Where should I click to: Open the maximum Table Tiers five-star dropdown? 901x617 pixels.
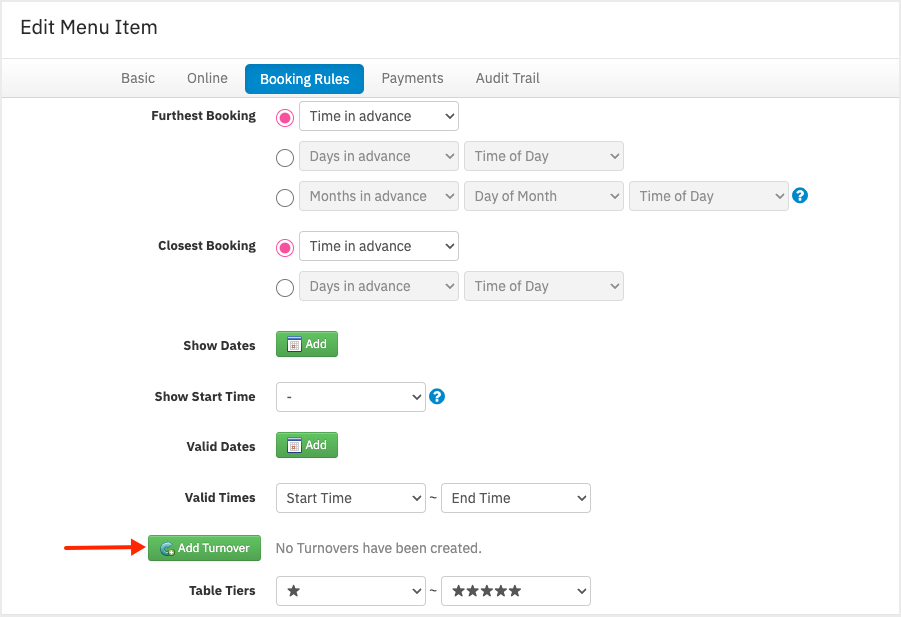[x=515, y=591]
